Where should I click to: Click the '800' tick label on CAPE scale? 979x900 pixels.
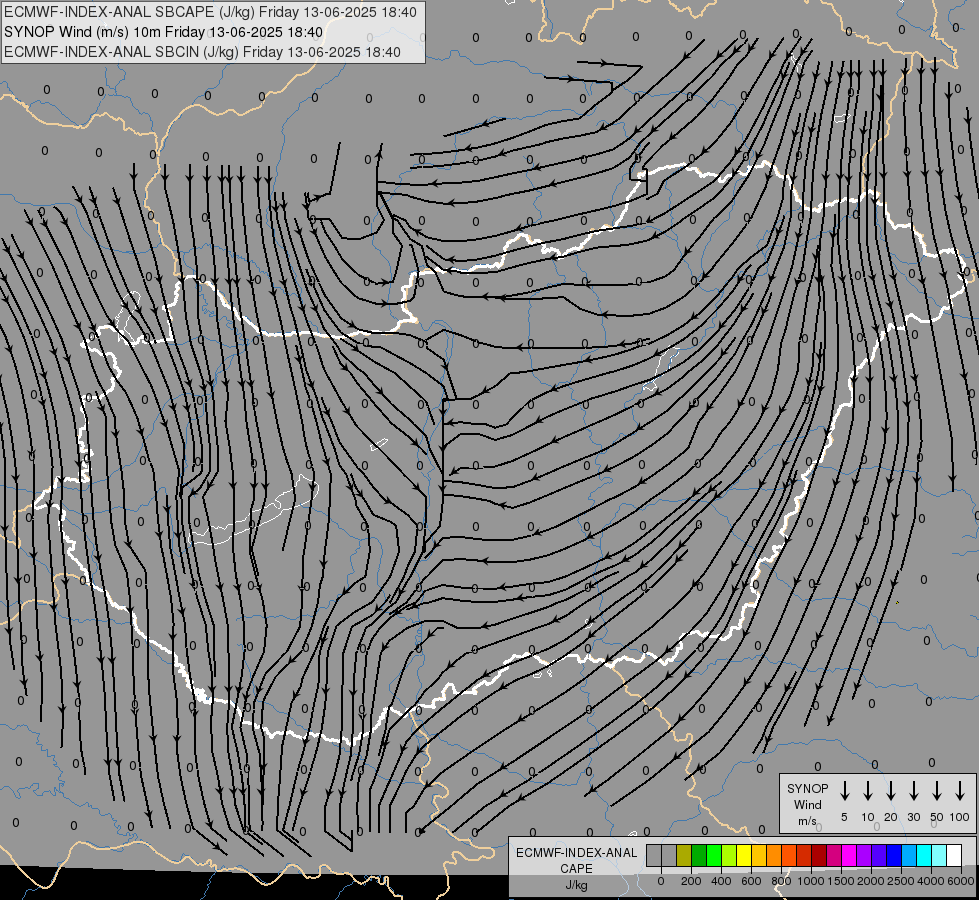[781, 881]
